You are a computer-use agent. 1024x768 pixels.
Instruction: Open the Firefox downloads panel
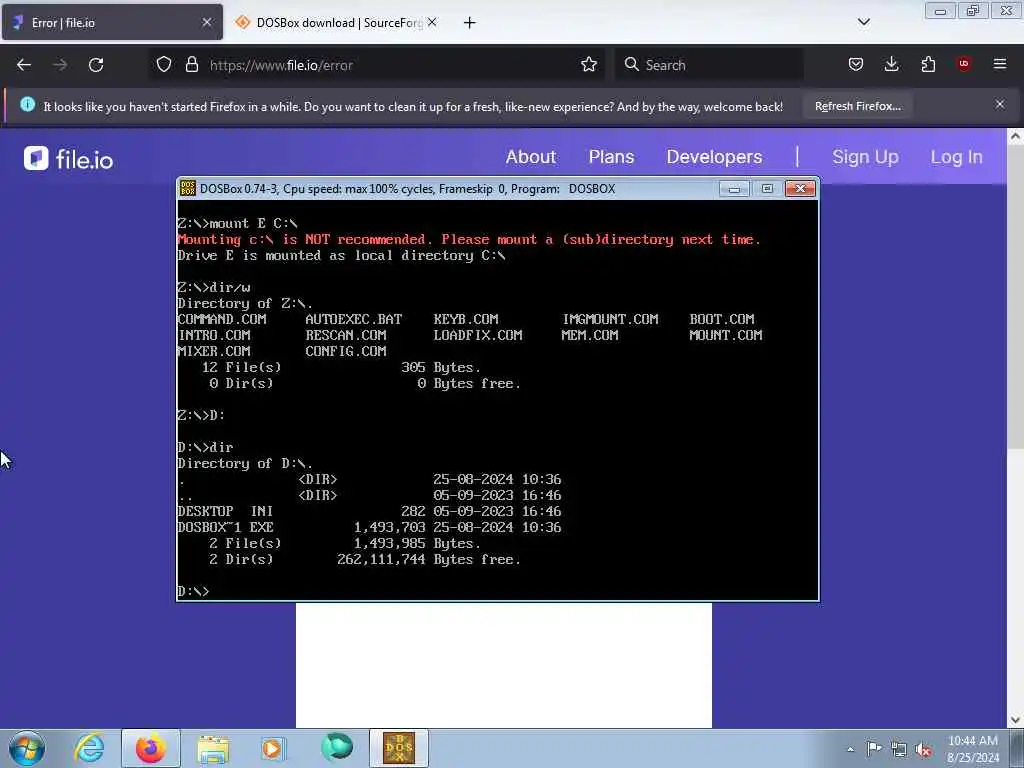click(x=891, y=65)
